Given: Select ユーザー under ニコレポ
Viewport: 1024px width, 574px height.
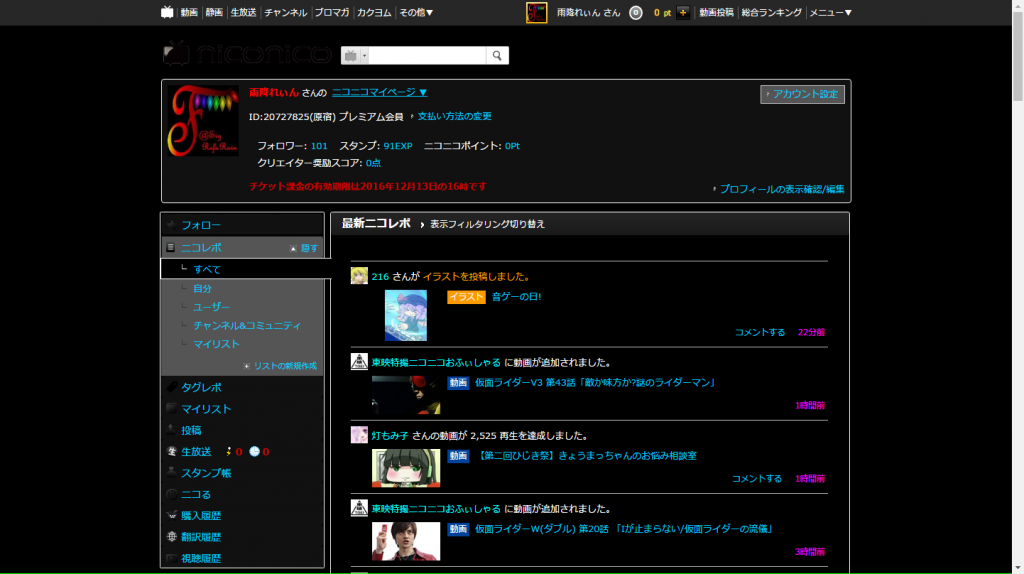Looking at the screenshot, I should (211, 306).
